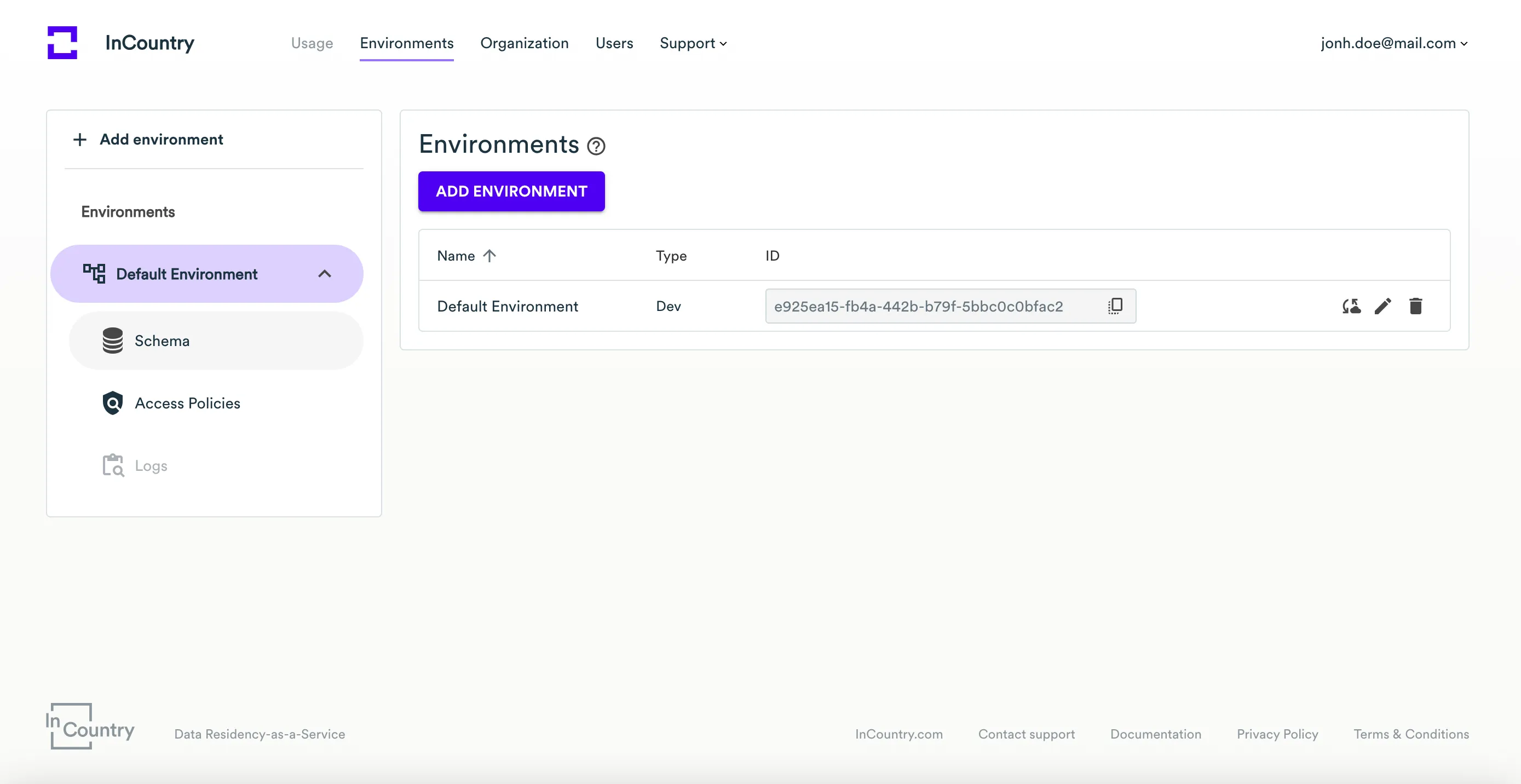Open Schema from the sidebar
The height and width of the screenshot is (784, 1521).
click(x=162, y=341)
